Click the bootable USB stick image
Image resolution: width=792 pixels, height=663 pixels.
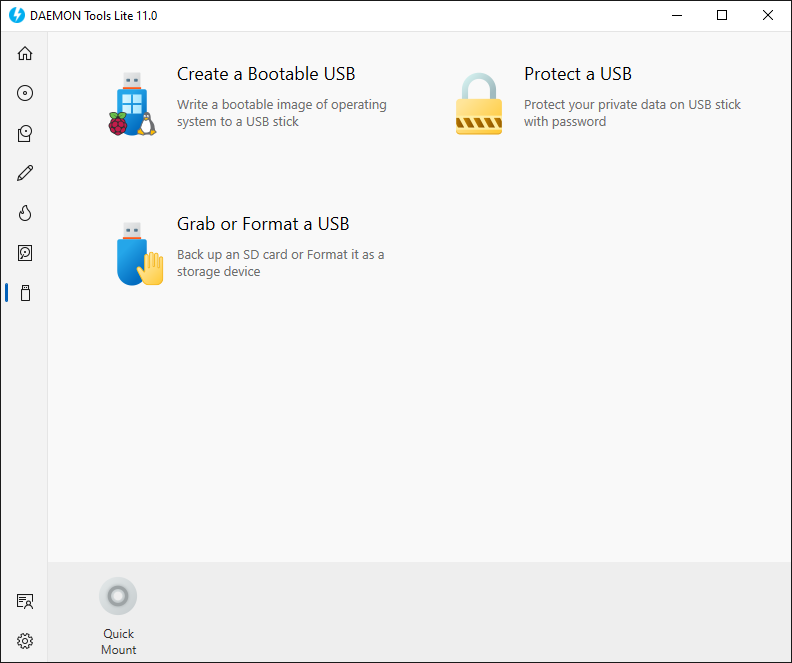(x=132, y=104)
